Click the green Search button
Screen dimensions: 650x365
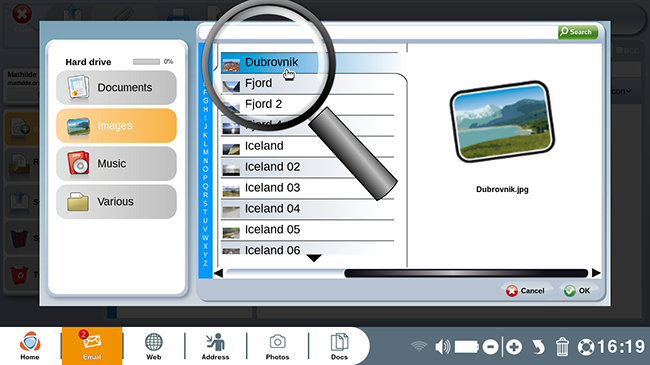point(578,32)
